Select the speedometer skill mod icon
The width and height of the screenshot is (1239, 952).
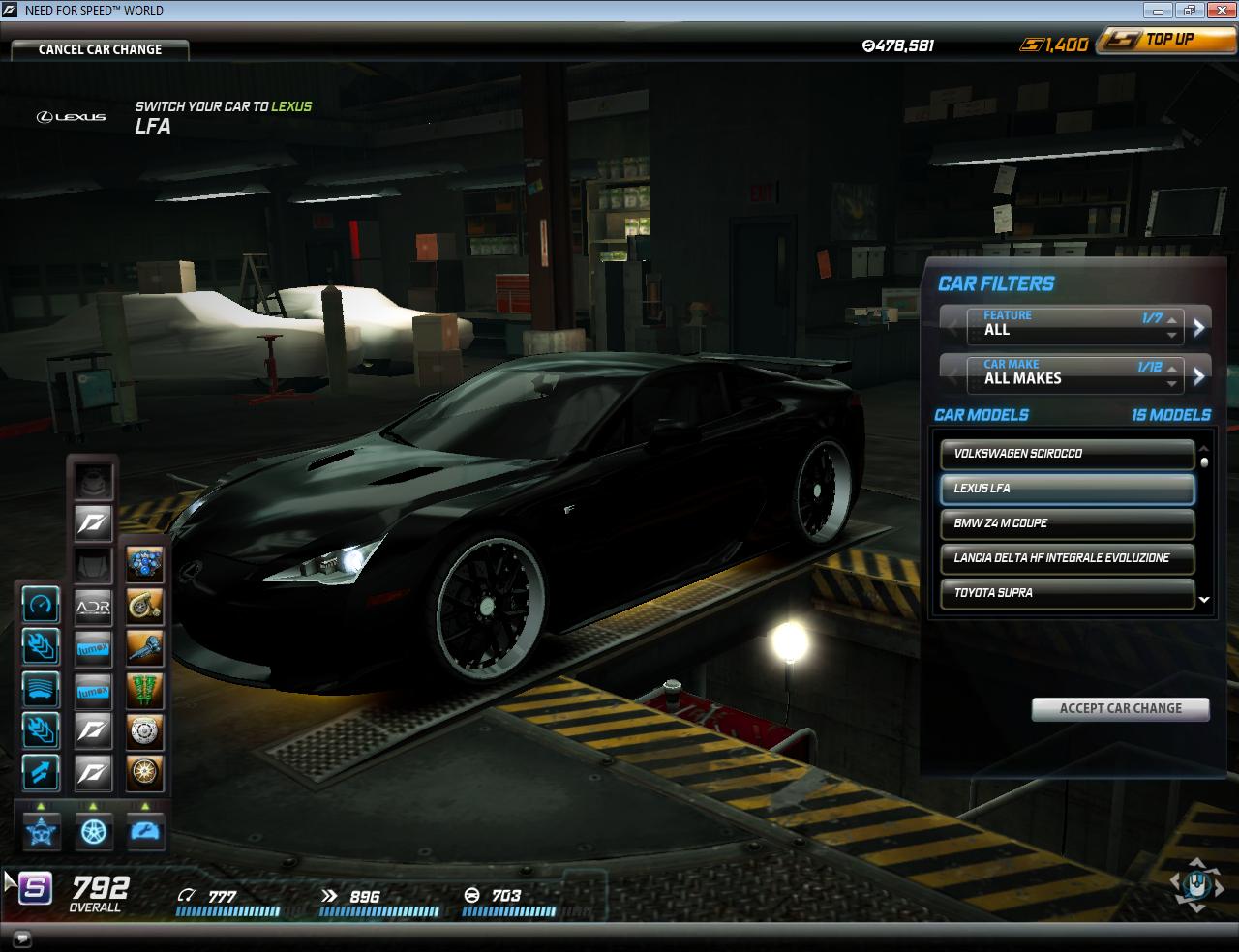[41, 606]
